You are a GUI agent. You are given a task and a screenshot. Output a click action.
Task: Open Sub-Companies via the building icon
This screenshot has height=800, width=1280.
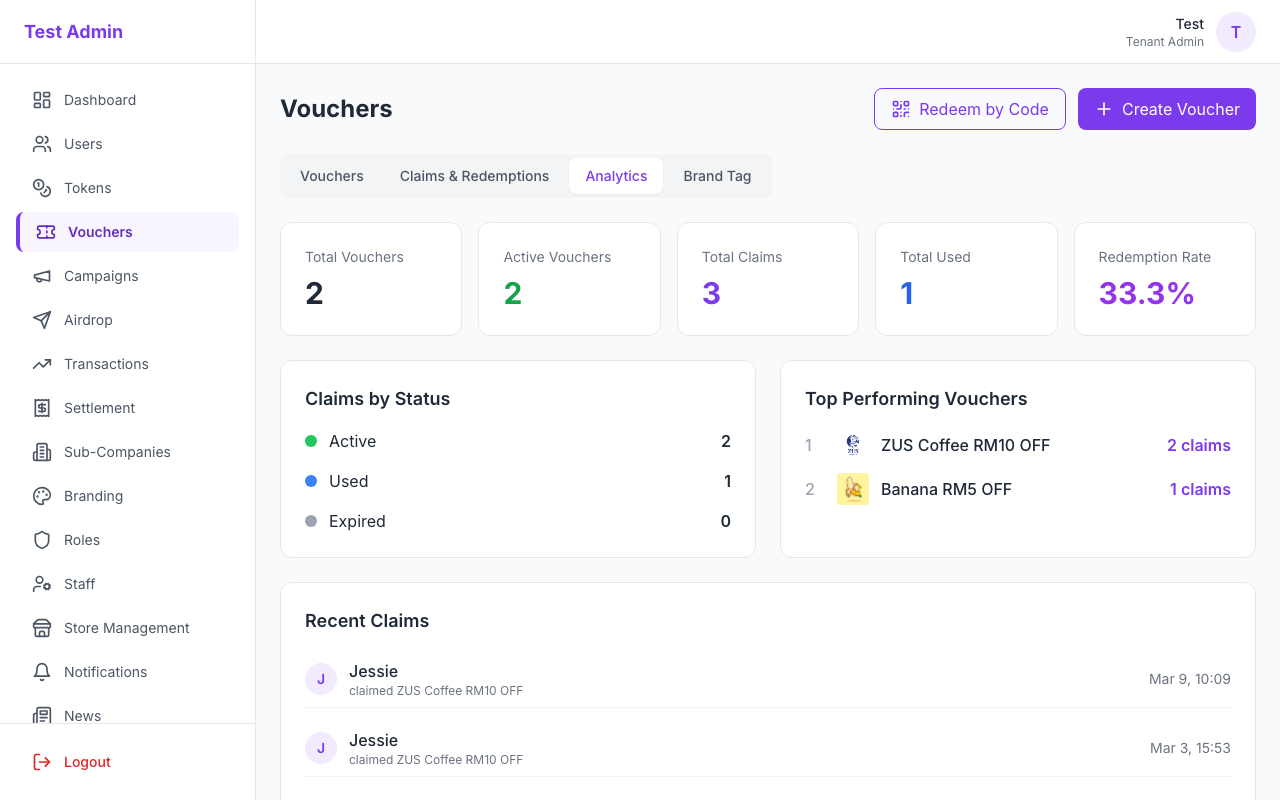(41, 452)
